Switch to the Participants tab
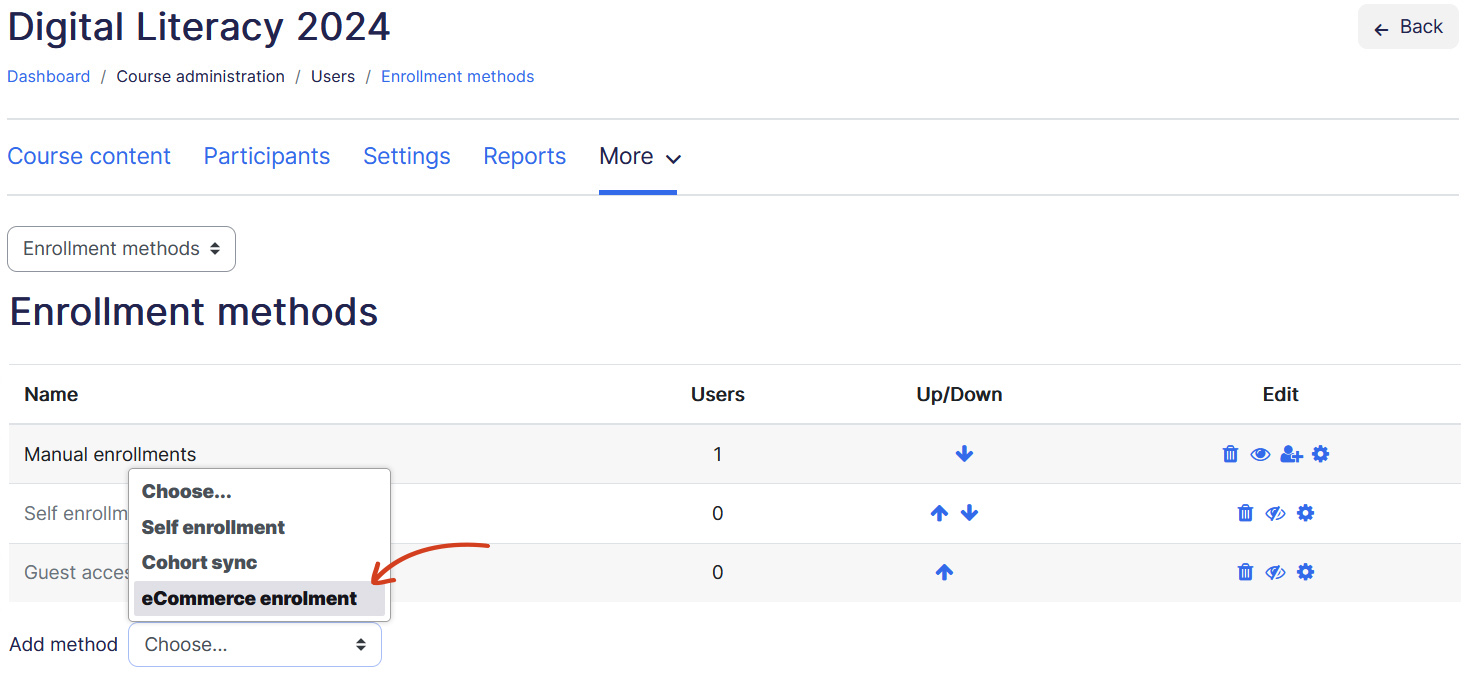Viewport: 1466px width, 676px height. (266, 157)
